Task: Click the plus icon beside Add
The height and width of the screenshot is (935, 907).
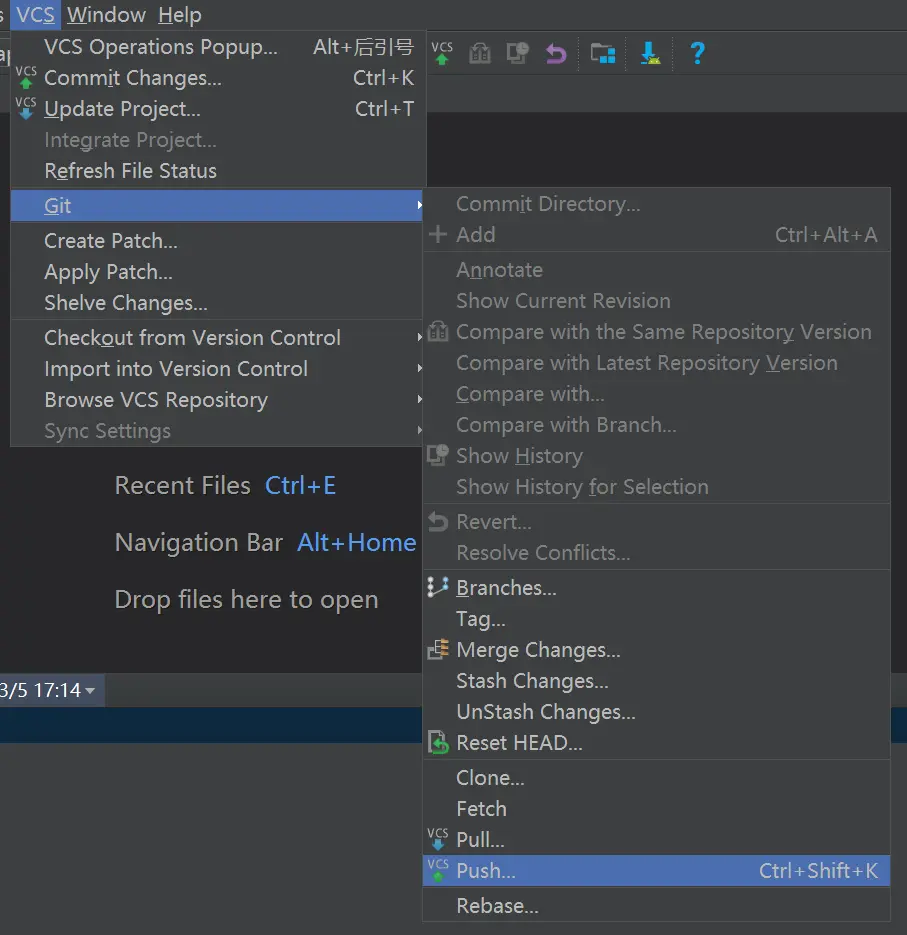Action: pyautogui.click(x=438, y=234)
